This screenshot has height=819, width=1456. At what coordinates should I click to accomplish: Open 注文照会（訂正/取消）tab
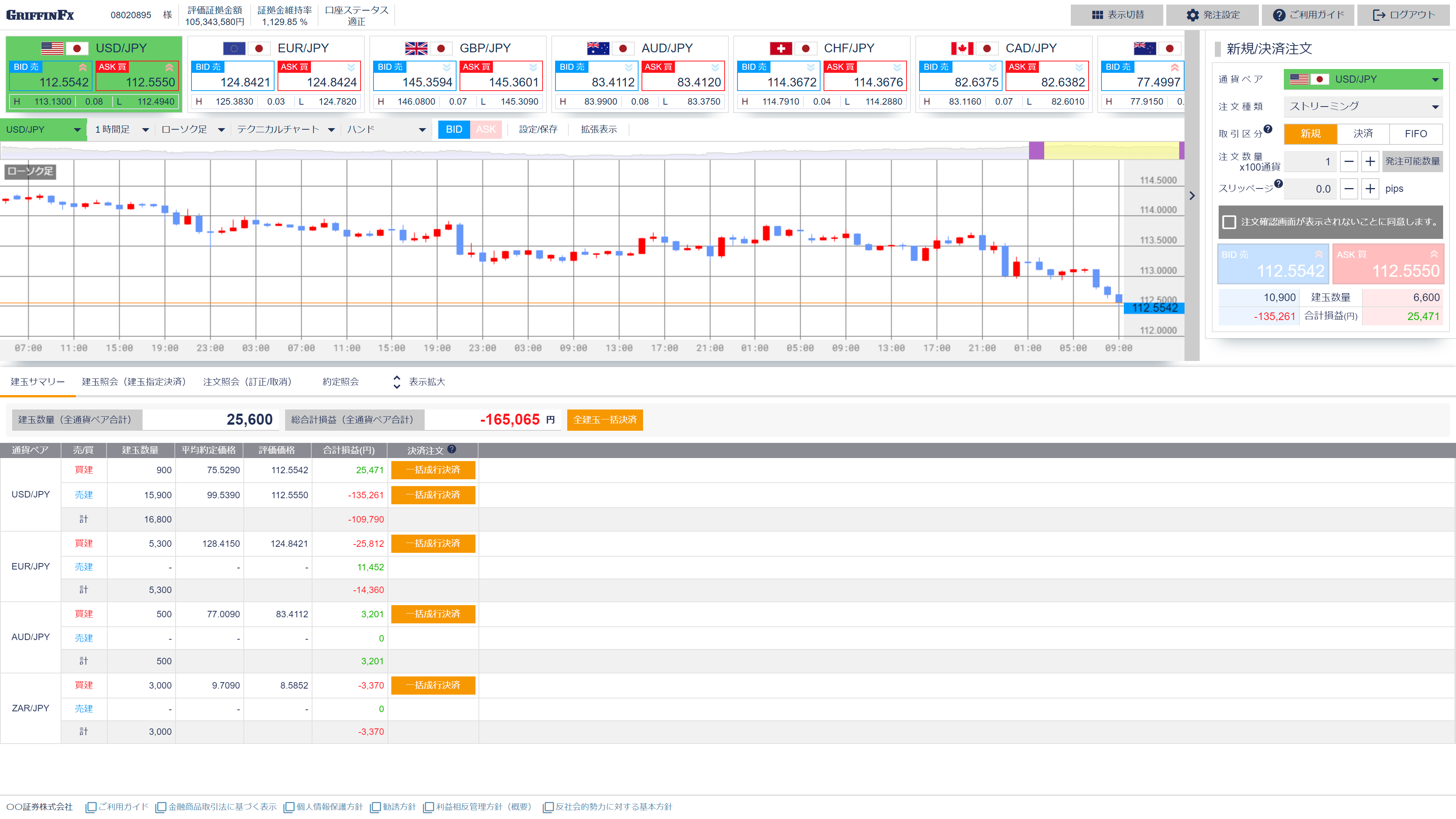[247, 382]
